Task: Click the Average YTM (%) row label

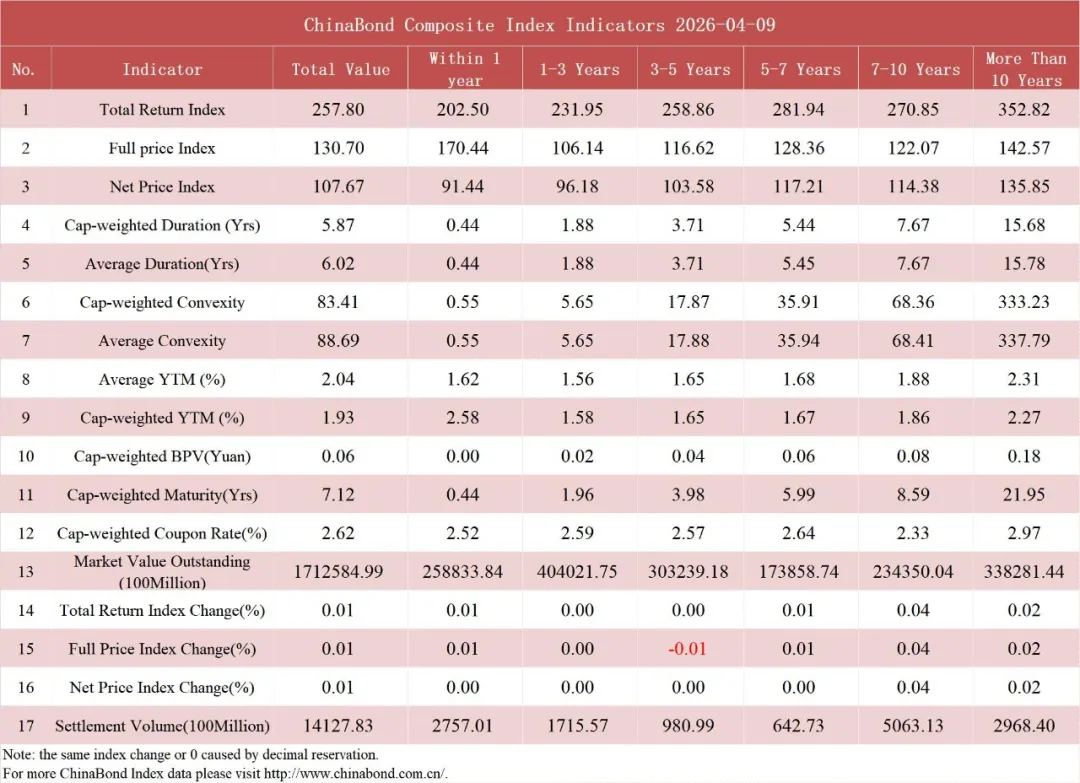Action: coord(162,379)
